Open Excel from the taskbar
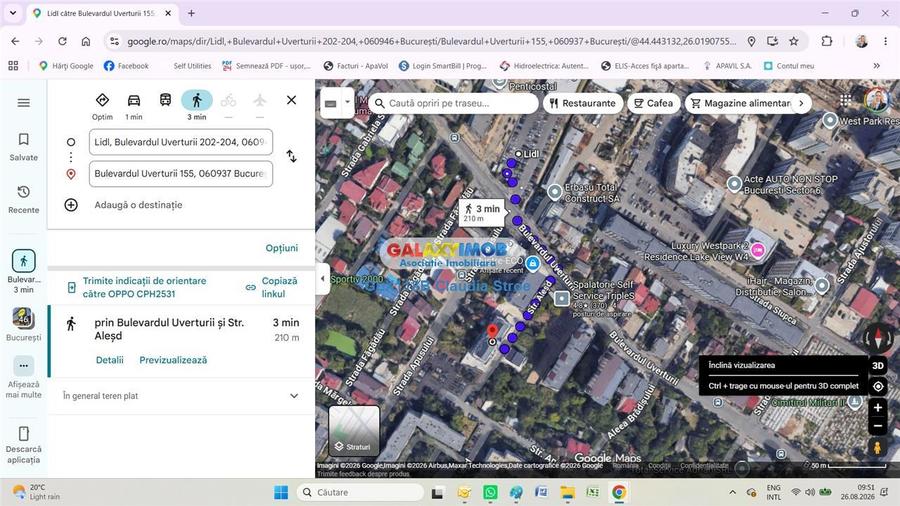The width and height of the screenshot is (900, 506). (592, 492)
